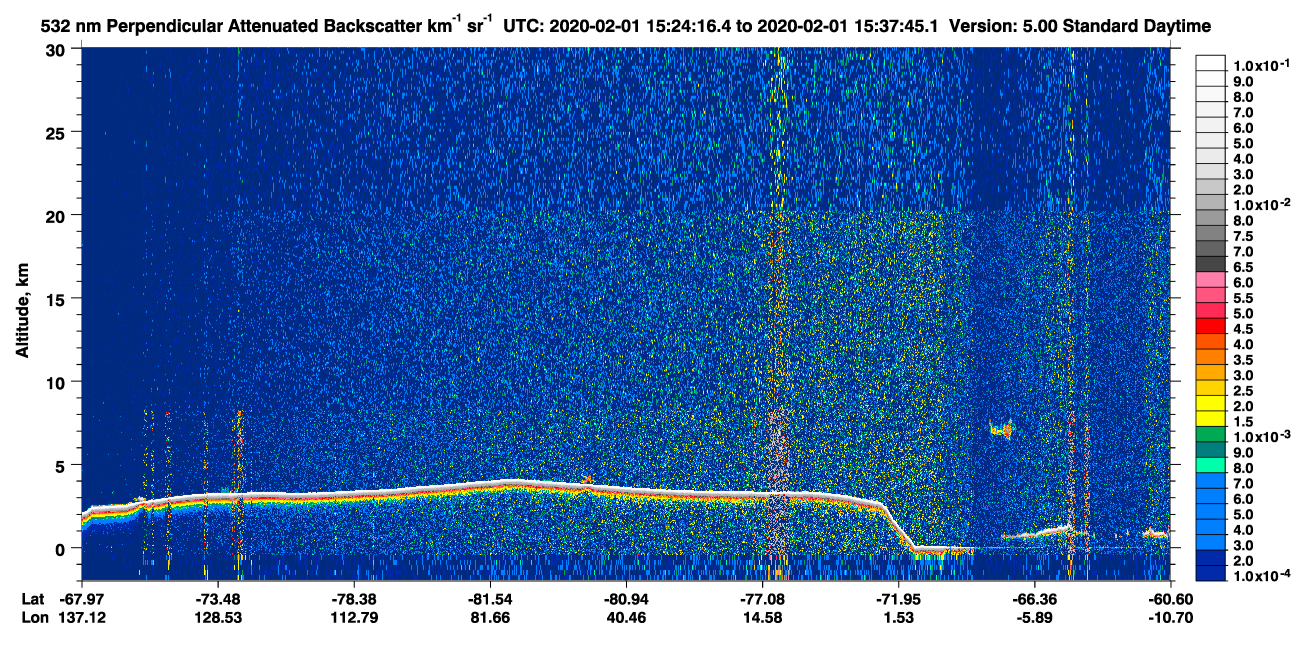
Task: Click longitude value "112.79"
Action: point(355,617)
